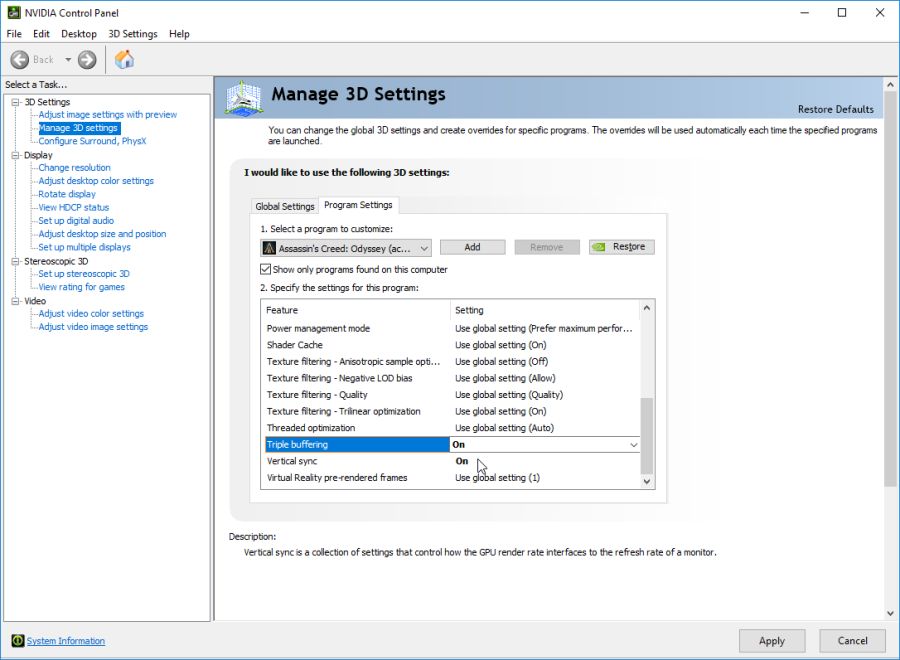Click the Forward arrow icon

point(87,60)
